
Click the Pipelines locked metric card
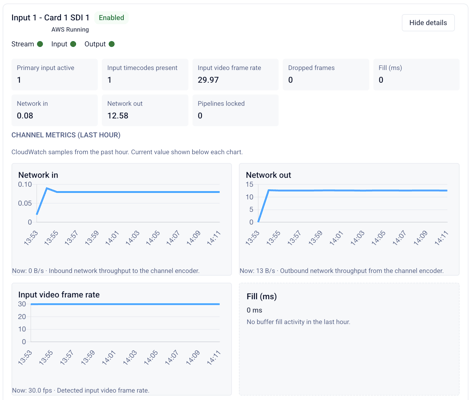tap(235, 110)
